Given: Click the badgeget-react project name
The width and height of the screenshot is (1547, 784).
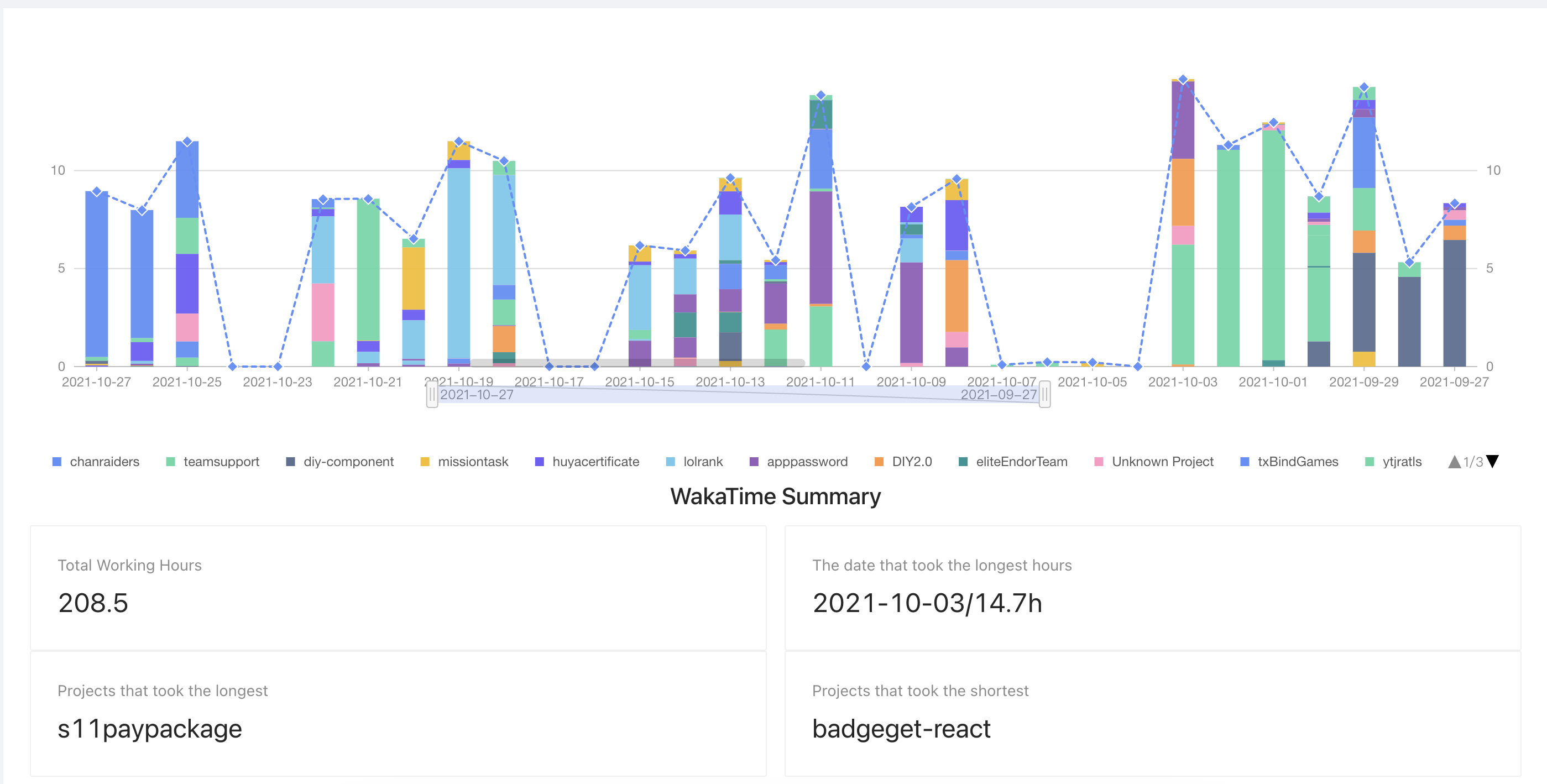Looking at the screenshot, I should [901, 729].
